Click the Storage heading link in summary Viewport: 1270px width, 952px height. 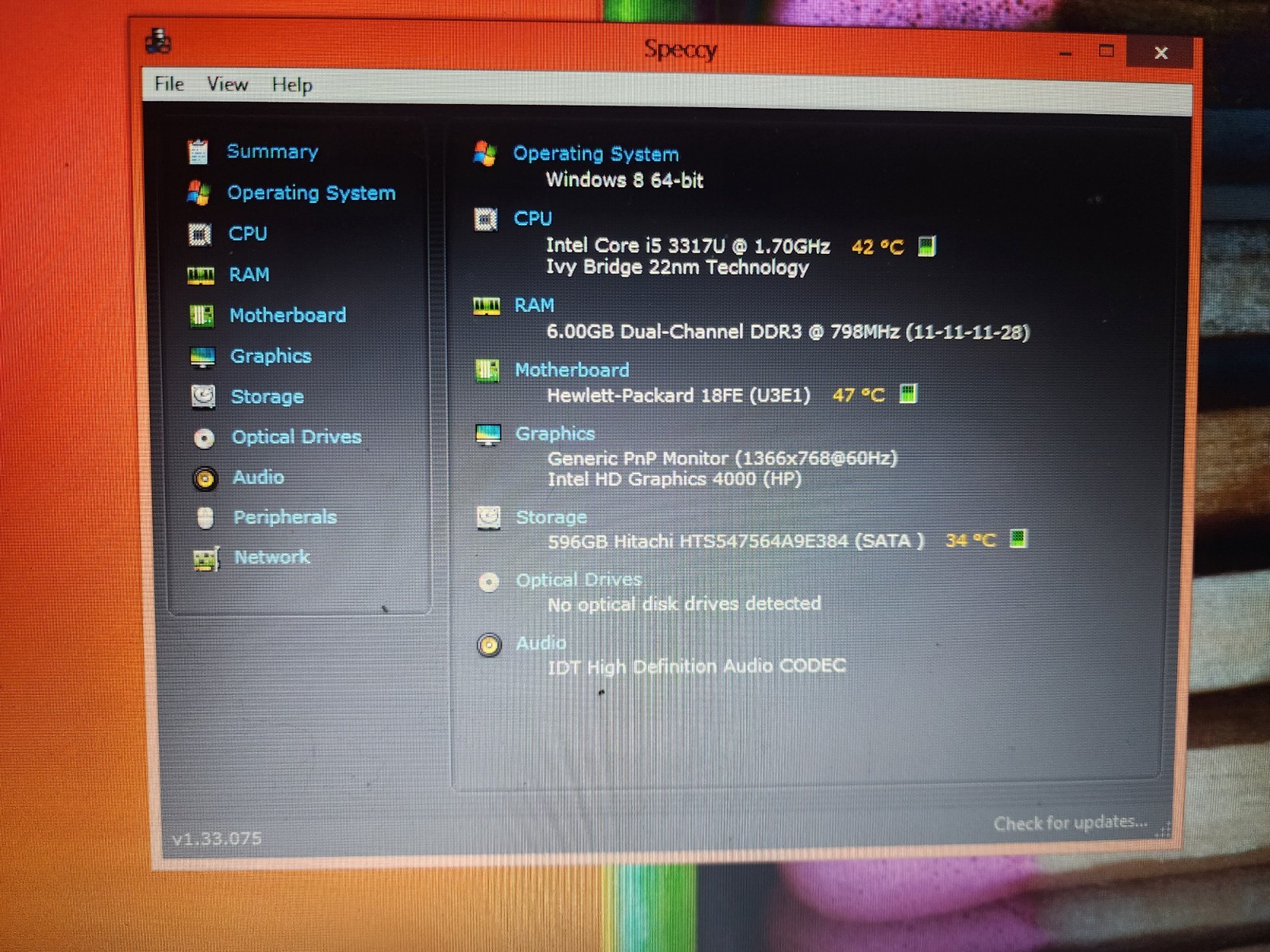point(551,517)
